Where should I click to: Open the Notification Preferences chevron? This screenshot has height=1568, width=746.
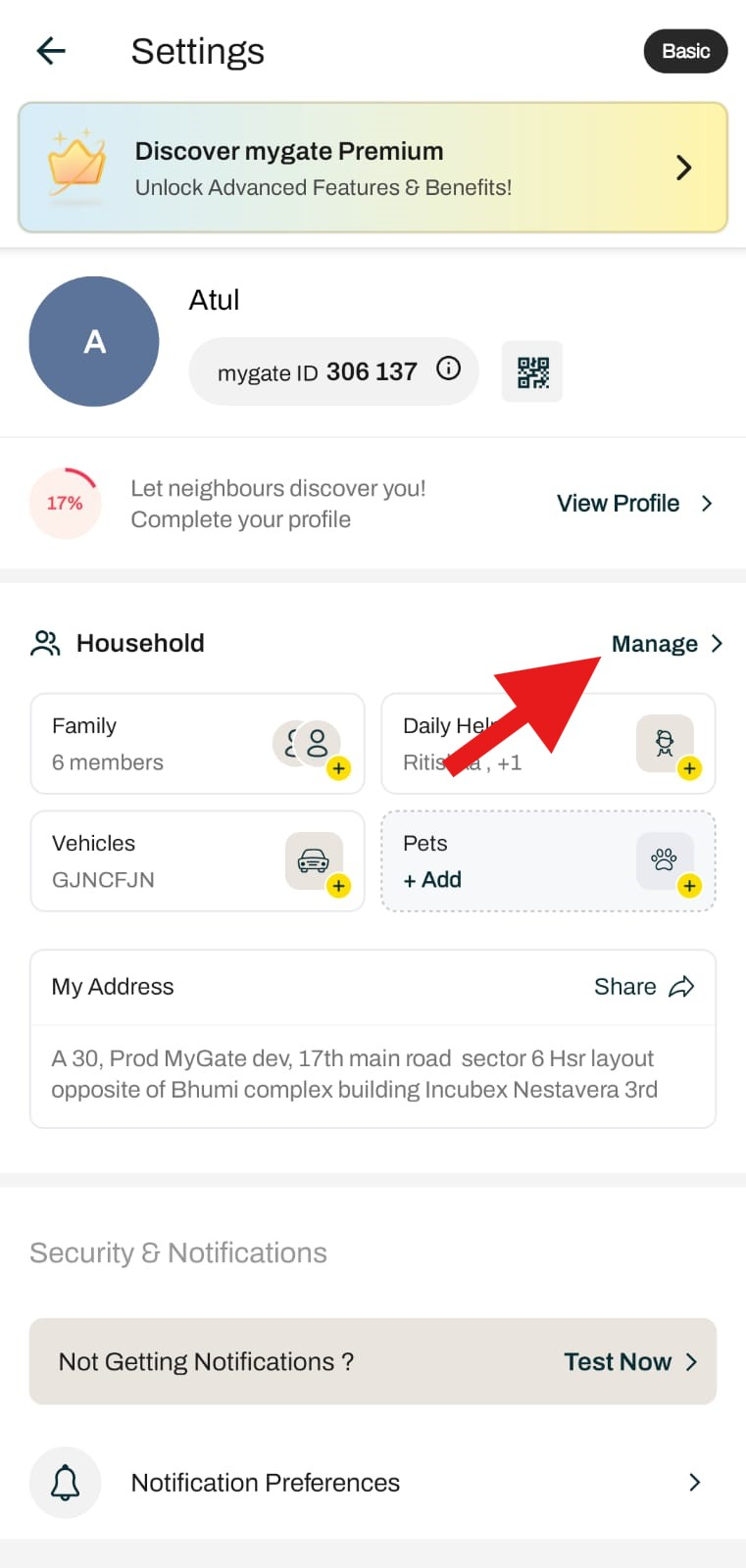(x=694, y=1483)
